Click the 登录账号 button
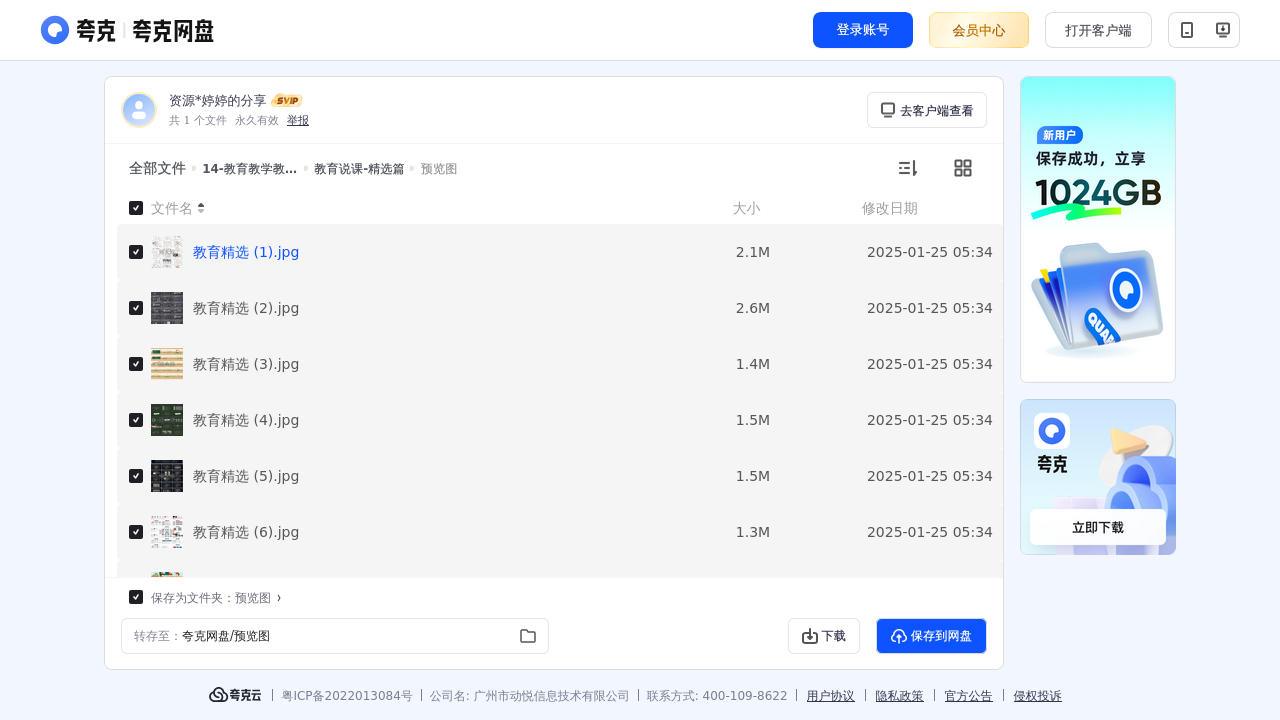The image size is (1280, 720). coord(863,30)
